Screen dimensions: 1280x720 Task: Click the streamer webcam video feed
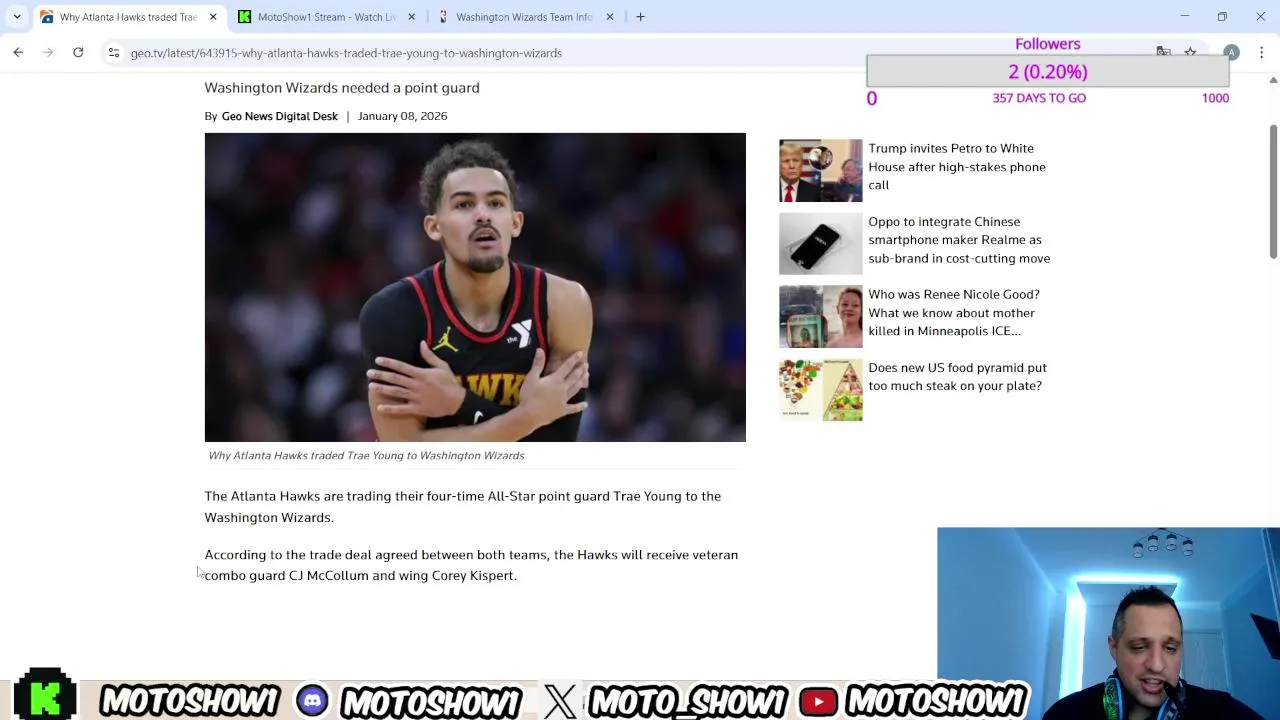[x=1108, y=623]
